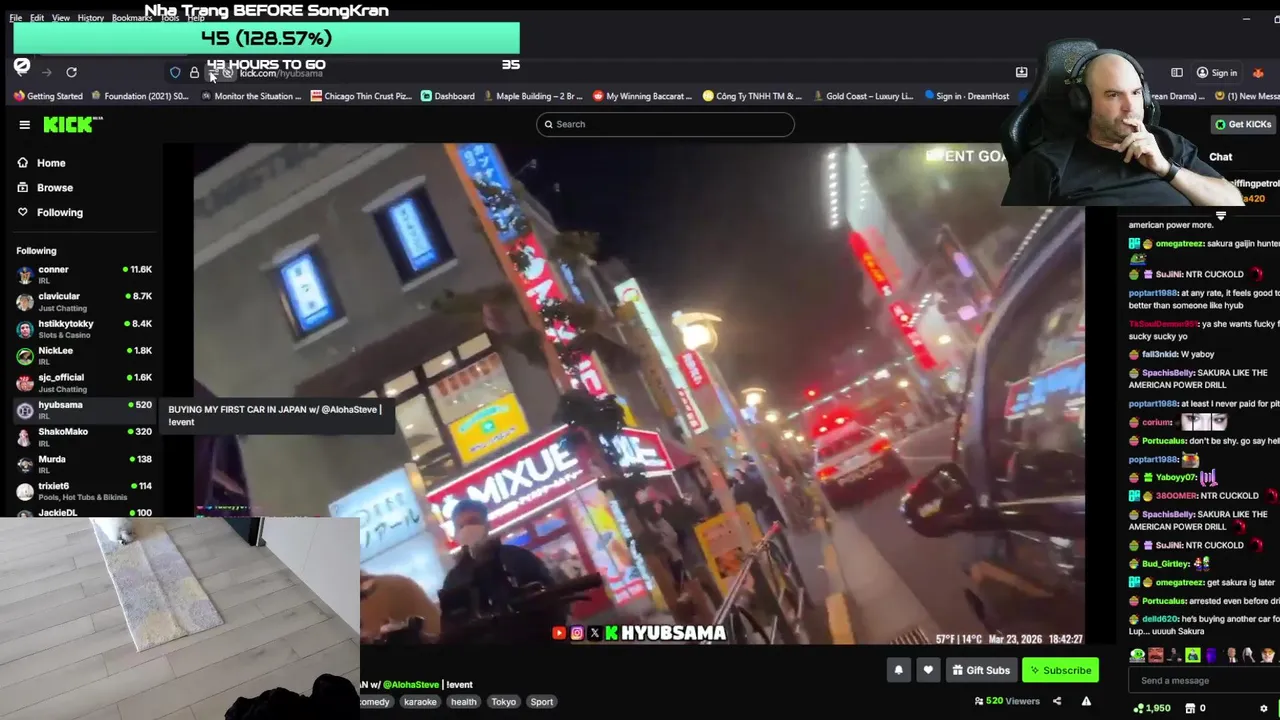Open NickLee channel in Following list
This screenshot has height=720, width=1280.
click(84, 355)
